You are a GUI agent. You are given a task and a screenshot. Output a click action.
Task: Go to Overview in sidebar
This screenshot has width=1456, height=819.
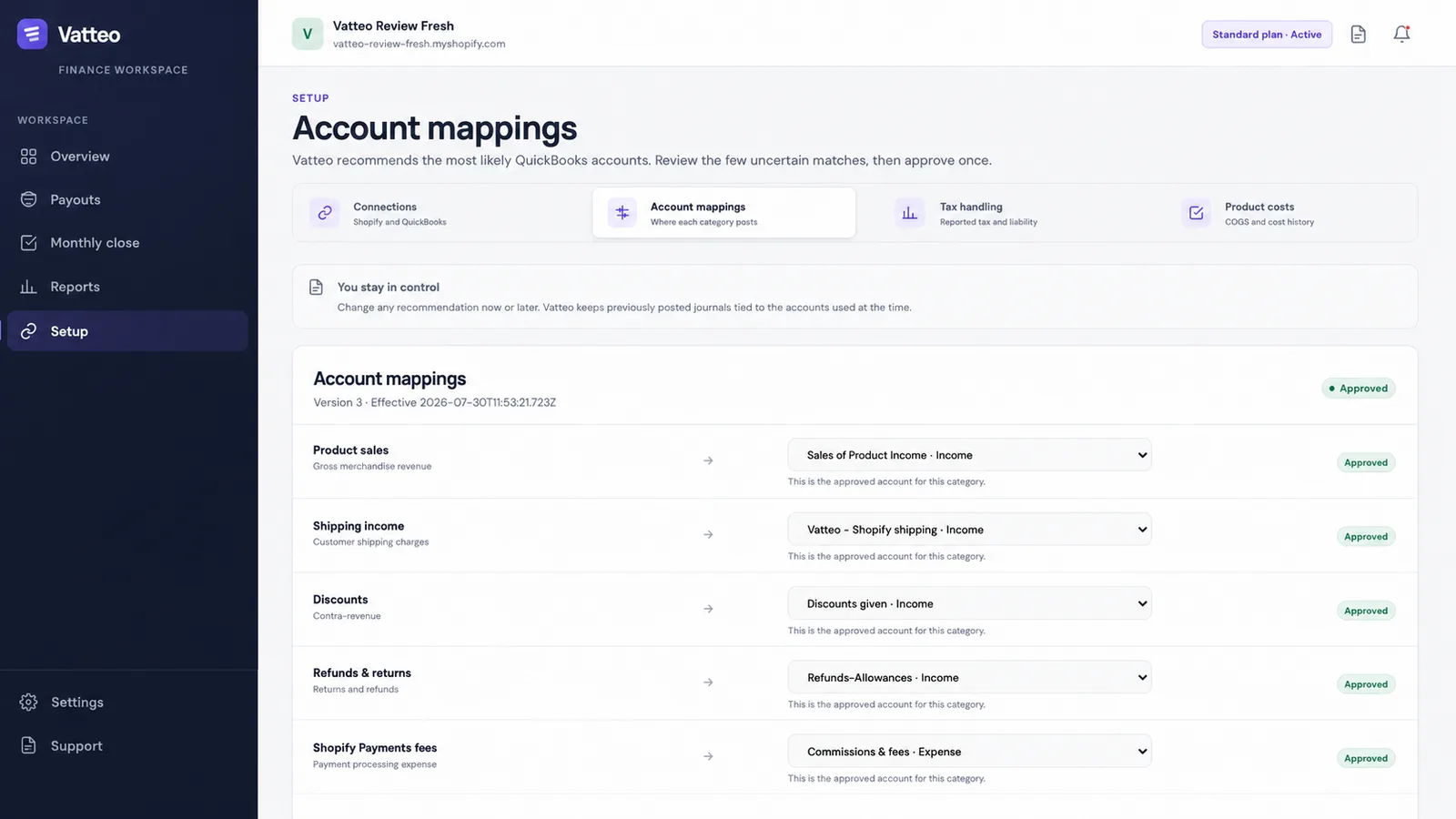click(127, 157)
